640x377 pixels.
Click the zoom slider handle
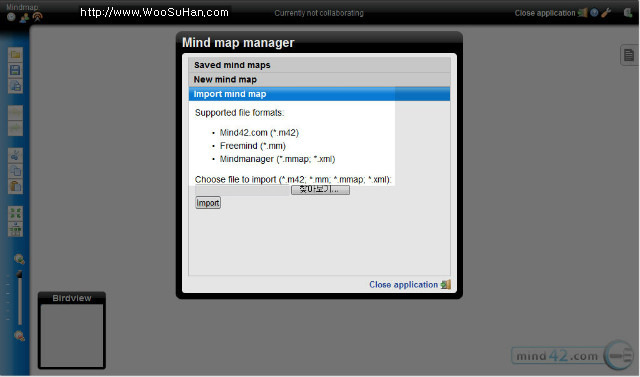[x=19, y=275]
